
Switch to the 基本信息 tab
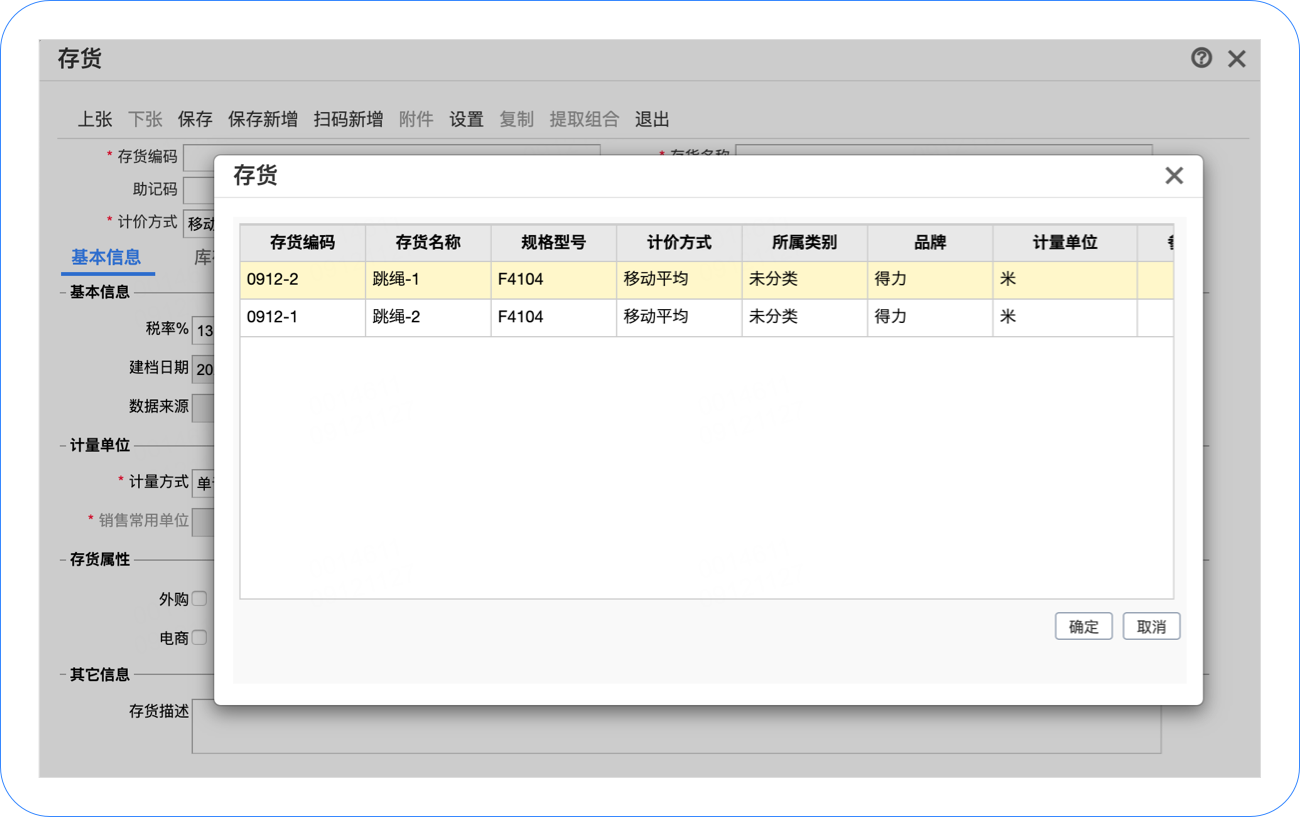click(x=106, y=258)
